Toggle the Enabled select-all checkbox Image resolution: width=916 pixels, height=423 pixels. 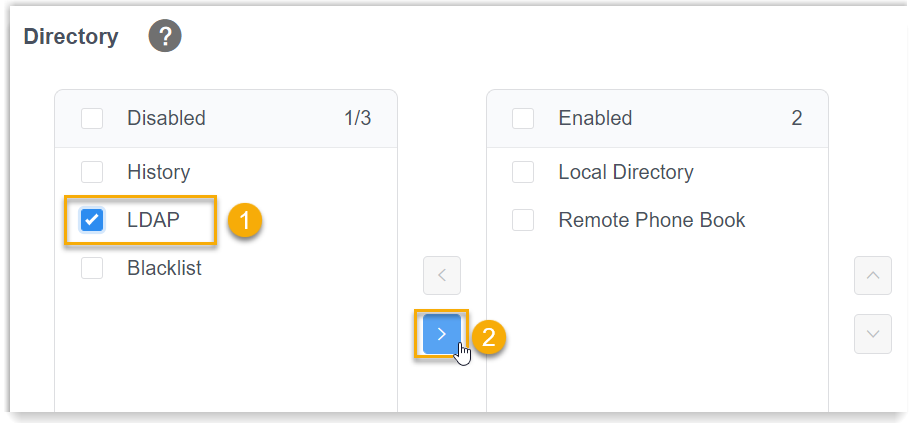[x=523, y=118]
